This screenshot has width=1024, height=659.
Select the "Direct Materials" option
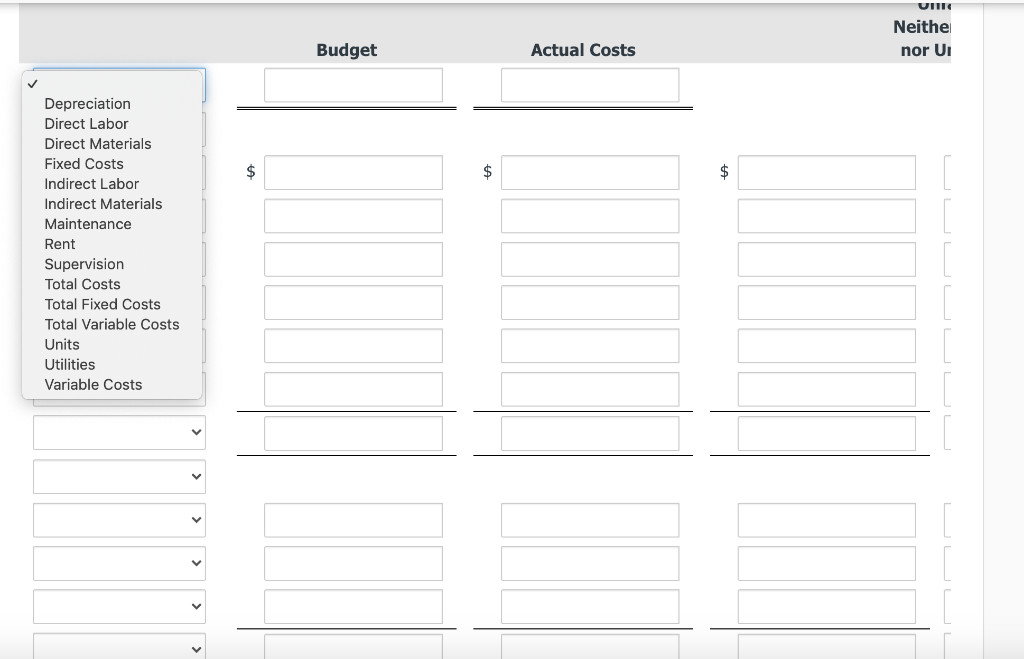(x=97, y=143)
